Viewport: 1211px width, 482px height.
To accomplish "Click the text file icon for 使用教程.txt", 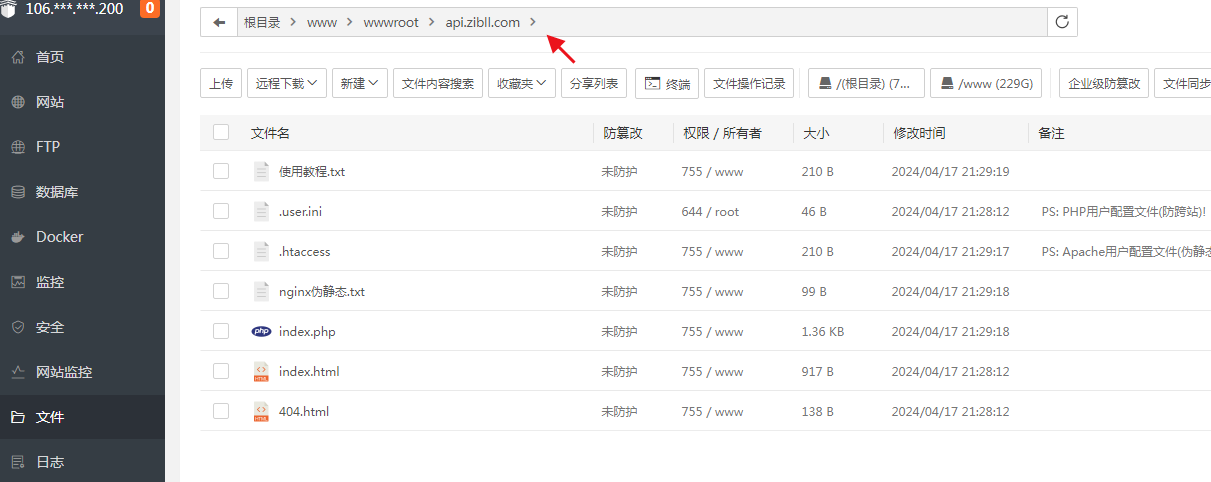I will click(261, 171).
